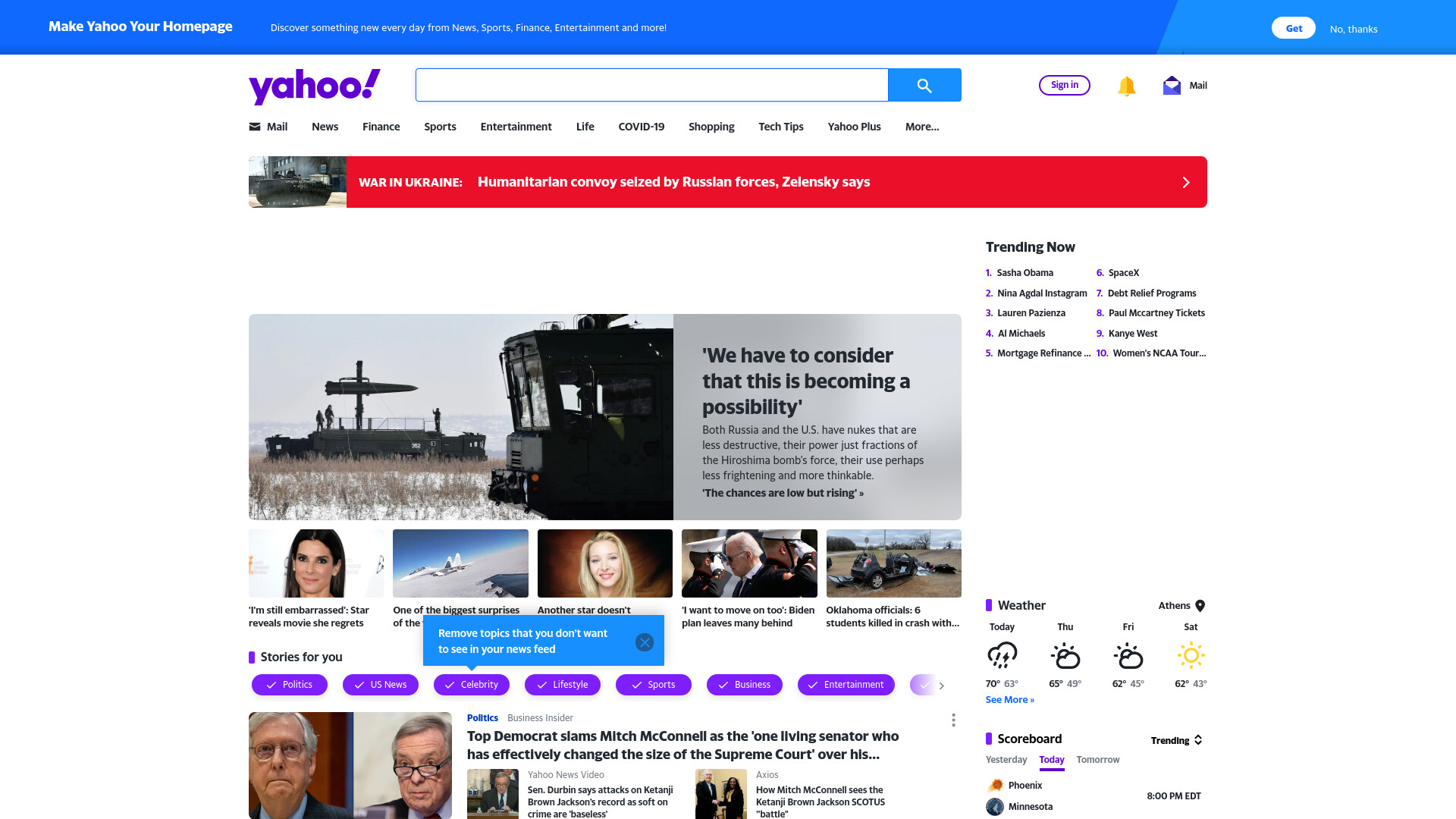Switch scoreboard to the Tomorrow tab

click(1097, 760)
